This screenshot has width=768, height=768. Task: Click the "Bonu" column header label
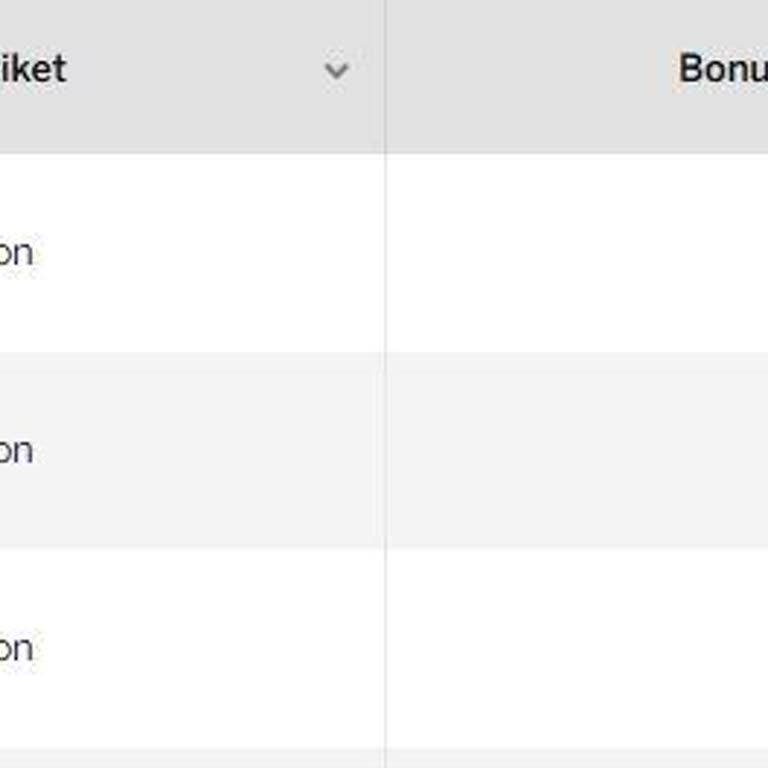point(722,69)
